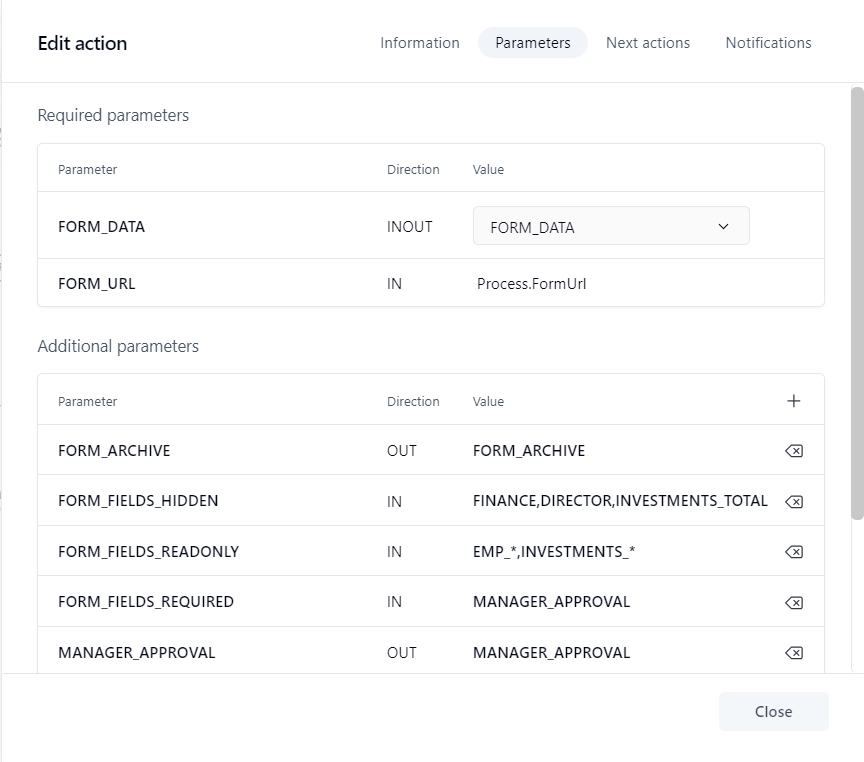
Task: Add a new additional parameter with plus icon
Action: point(793,401)
